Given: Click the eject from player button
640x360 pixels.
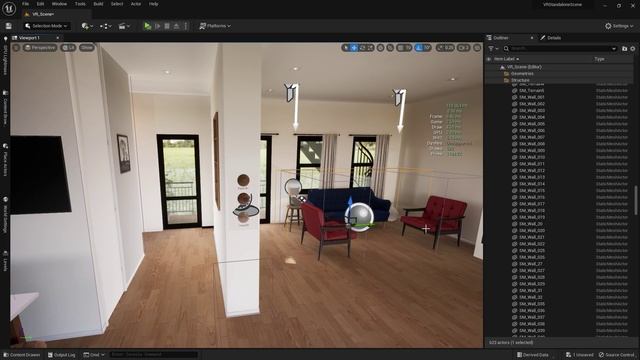Looking at the screenshot, I should point(176,26).
